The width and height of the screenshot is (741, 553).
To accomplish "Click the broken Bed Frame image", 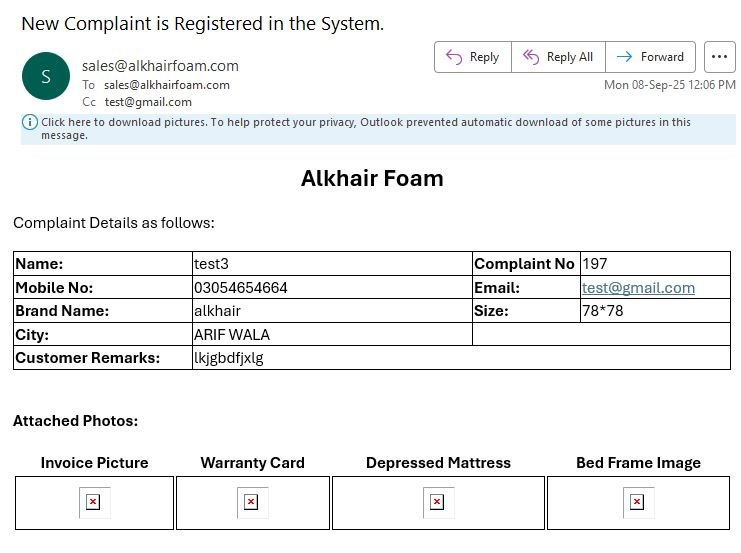I will coord(637,502).
